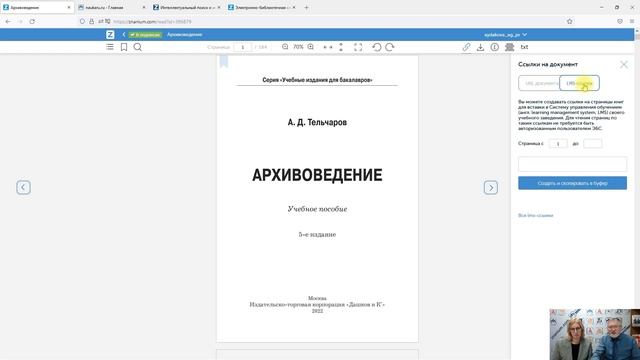The width and height of the screenshot is (640, 360).
Task: Click the download icon
Action: point(480,47)
